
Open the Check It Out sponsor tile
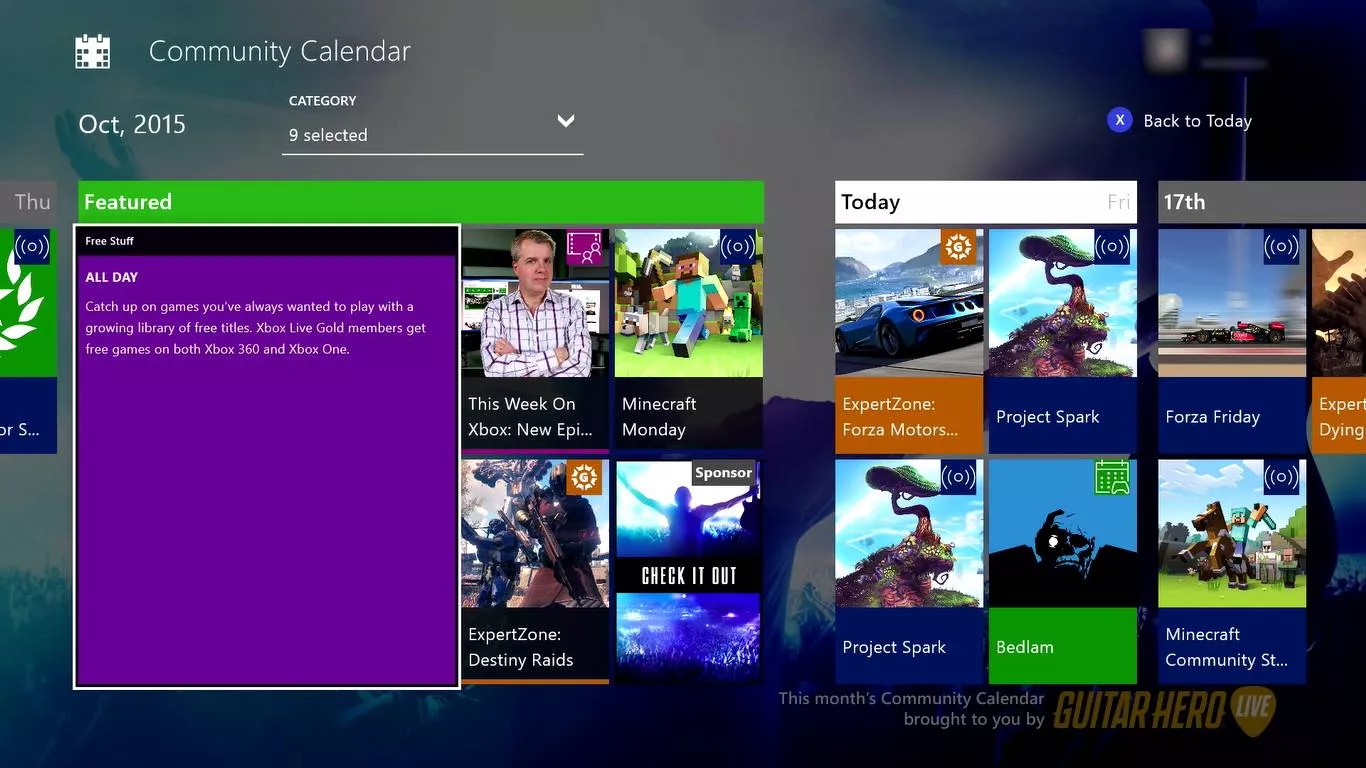coord(689,571)
